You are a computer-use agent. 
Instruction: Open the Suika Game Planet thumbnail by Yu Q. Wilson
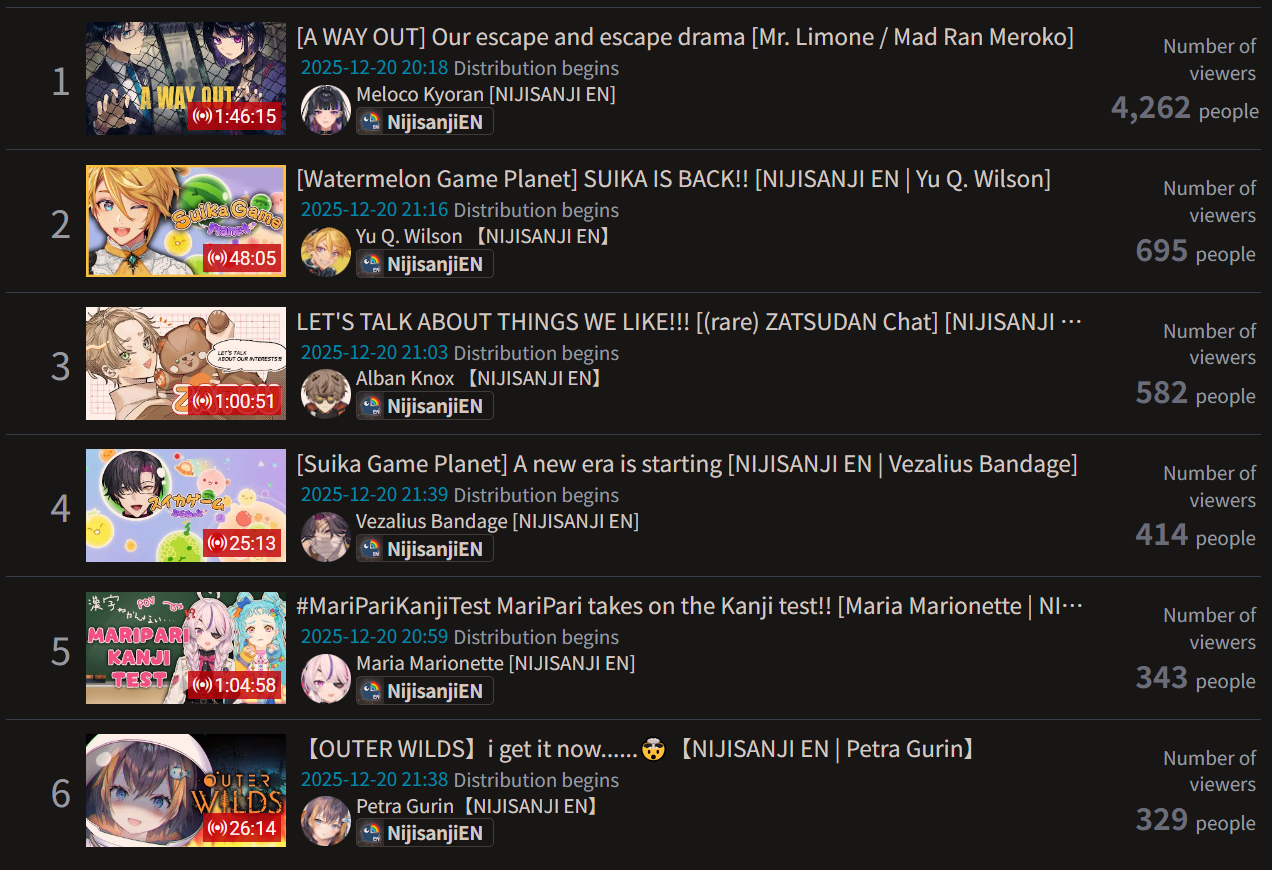[186, 221]
